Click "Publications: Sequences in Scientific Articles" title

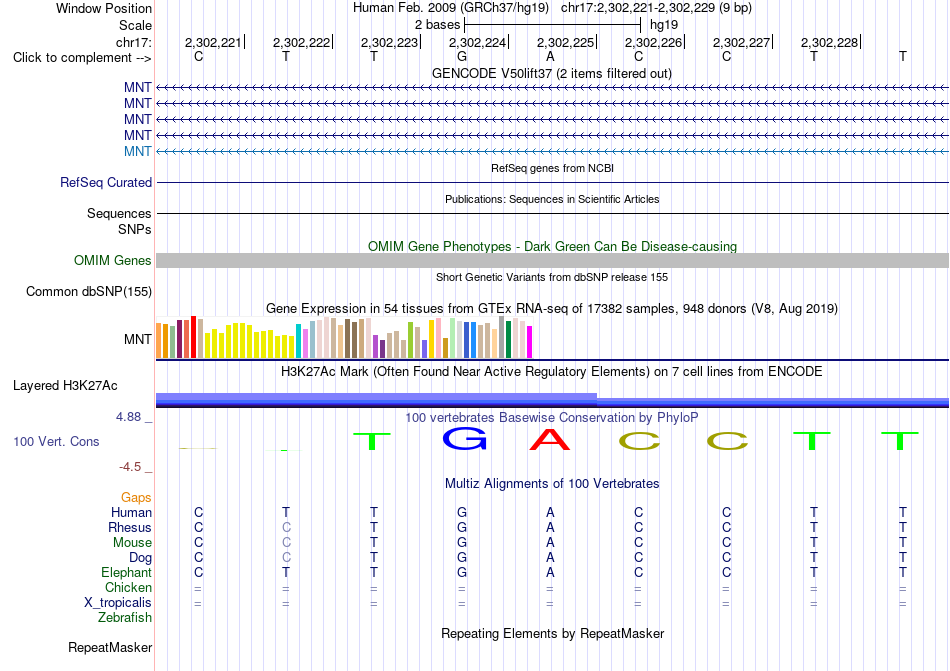pyautogui.click(x=552, y=199)
